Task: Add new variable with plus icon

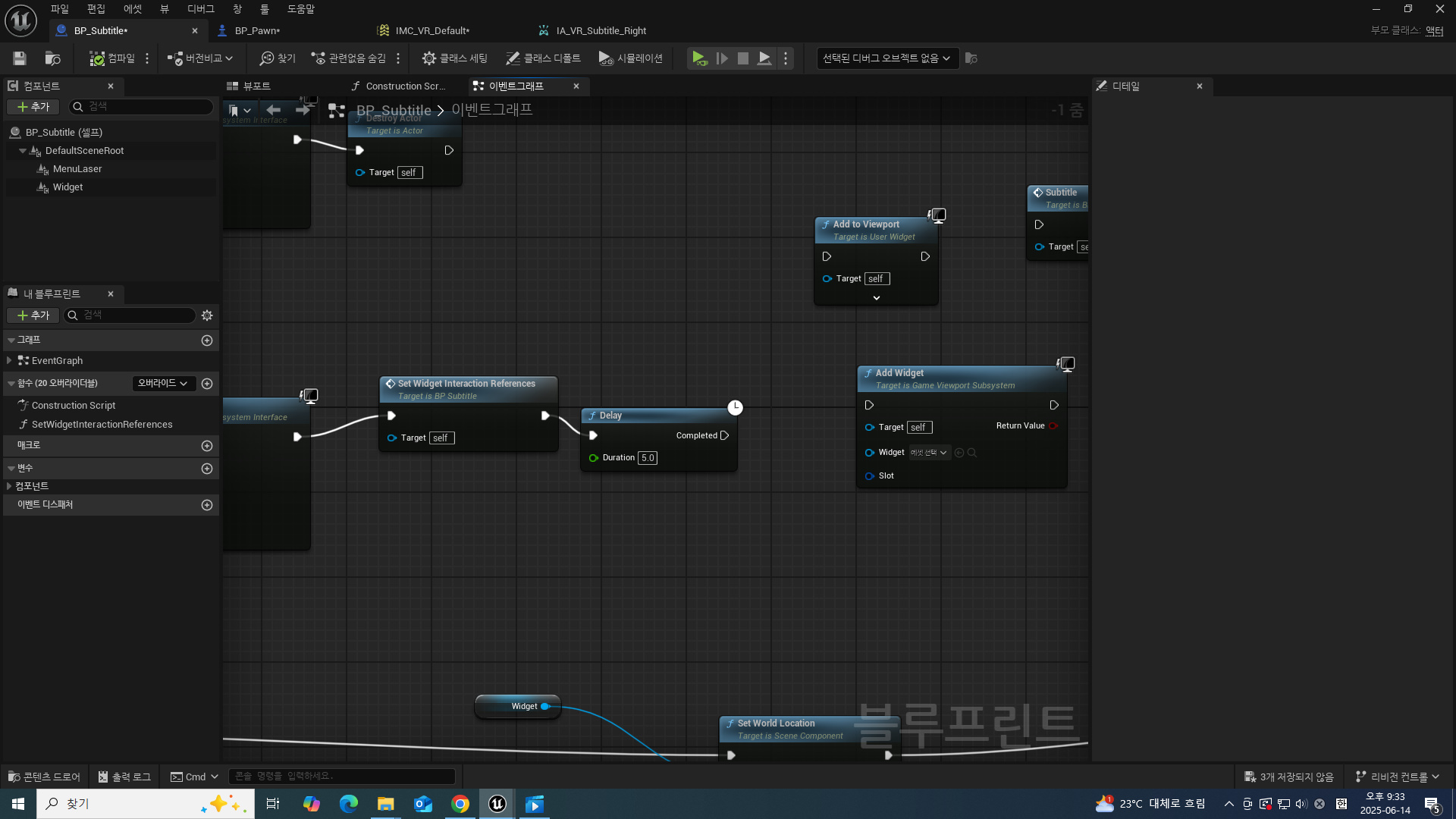Action: [x=207, y=469]
